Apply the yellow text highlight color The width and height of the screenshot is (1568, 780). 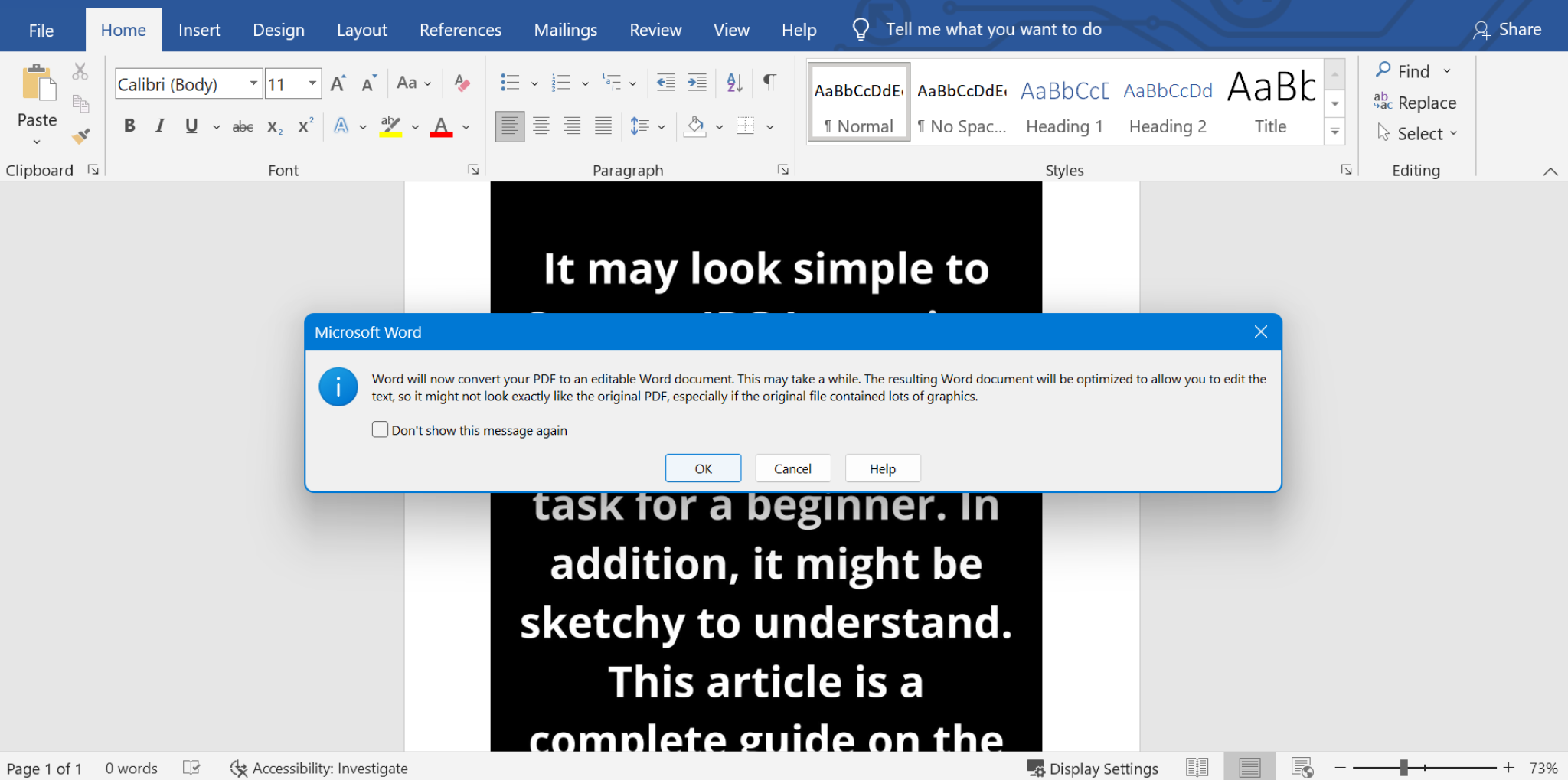pos(391,126)
